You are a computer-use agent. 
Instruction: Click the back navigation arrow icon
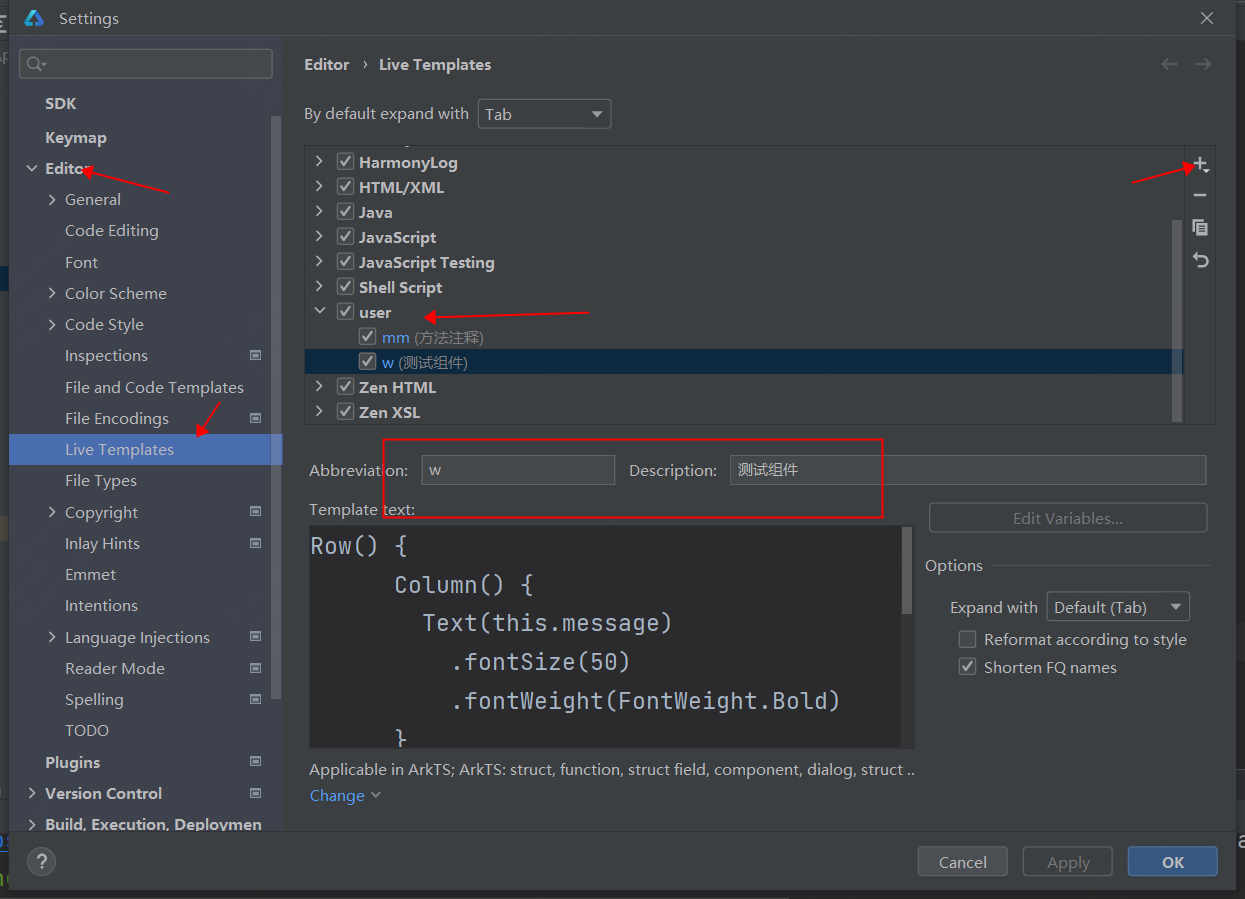coord(1169,64)
